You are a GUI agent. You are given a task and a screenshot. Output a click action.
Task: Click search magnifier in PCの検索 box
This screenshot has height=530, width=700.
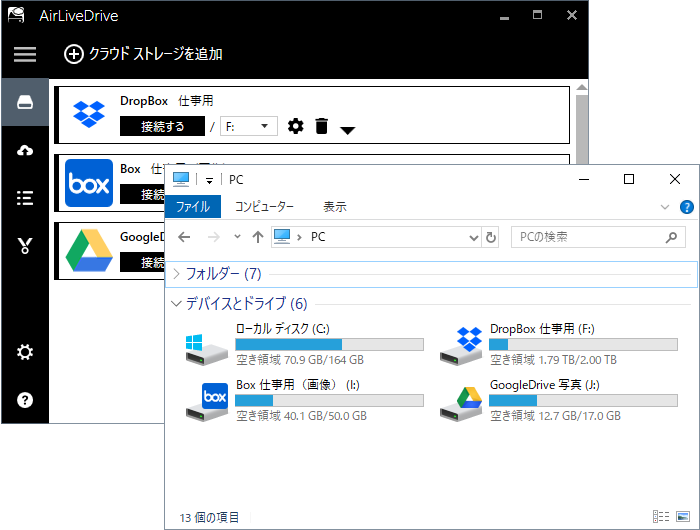(671, 237)
